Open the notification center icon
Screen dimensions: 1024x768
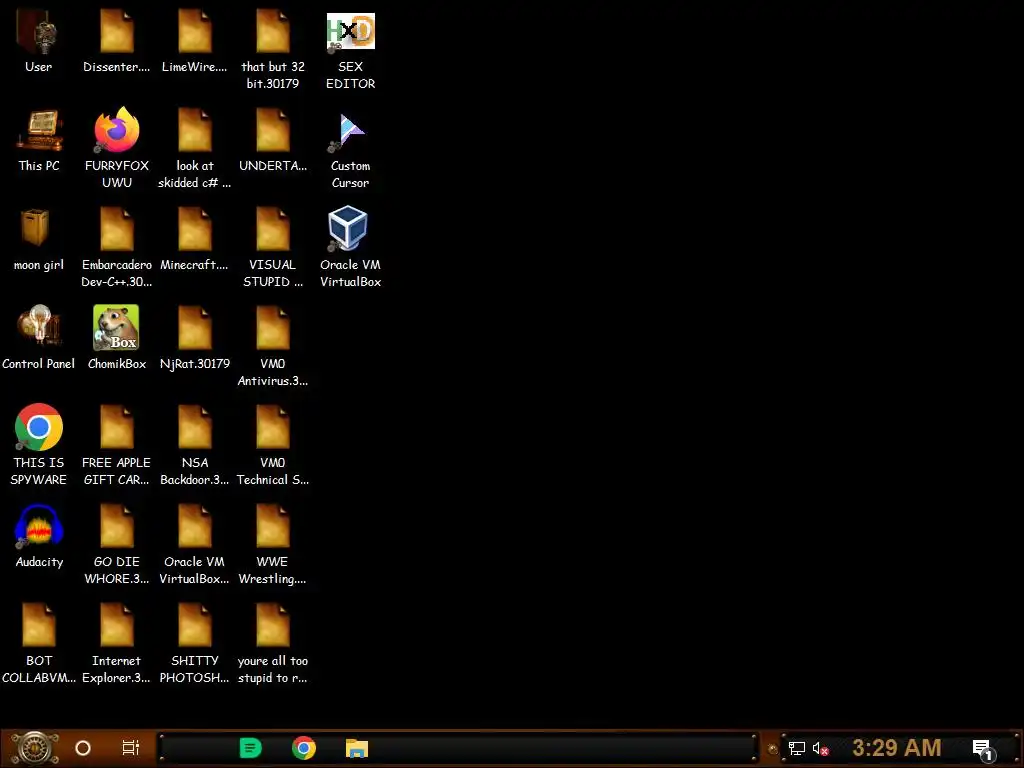pos(983,749)
